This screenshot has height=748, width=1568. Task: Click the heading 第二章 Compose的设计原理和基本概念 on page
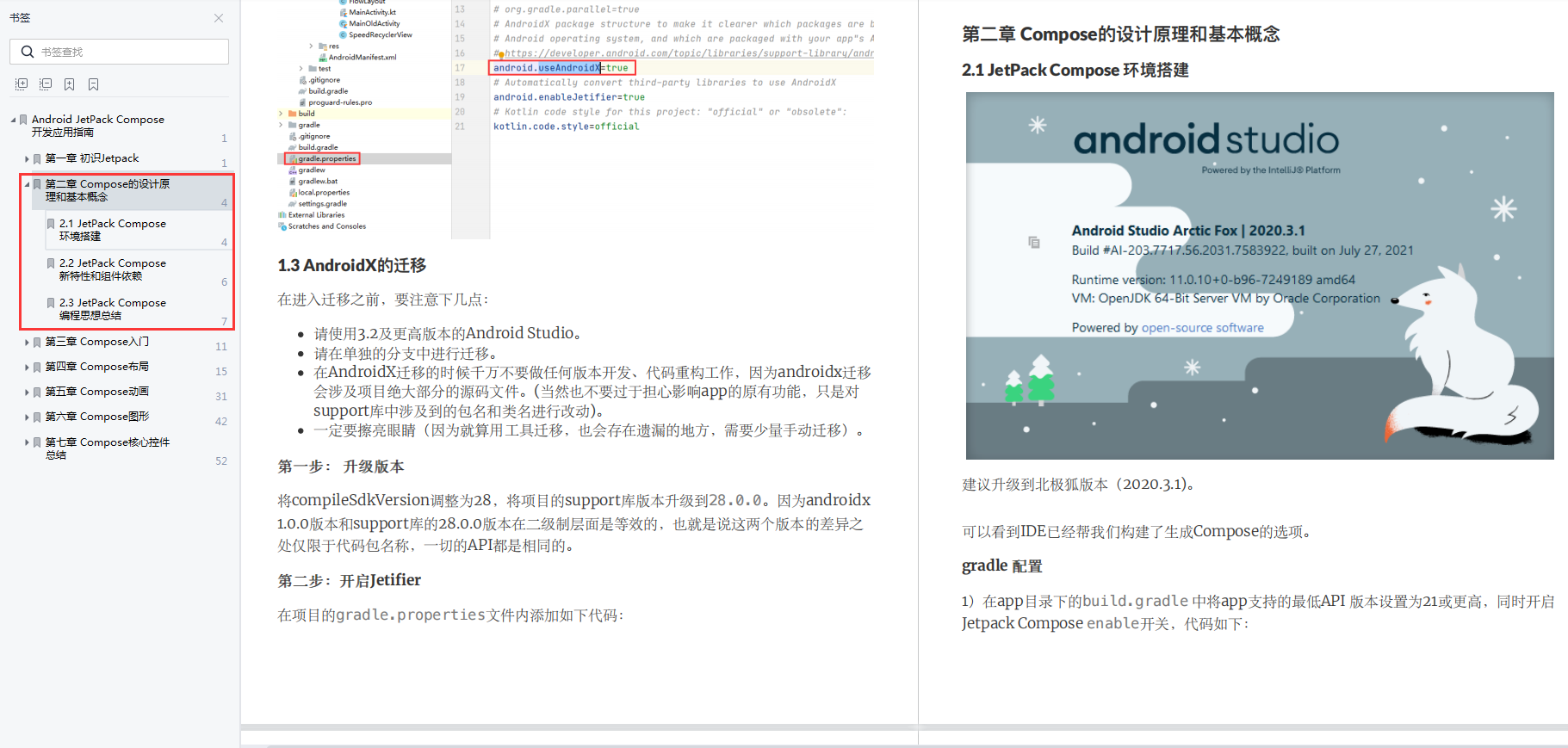point(1120,34)
